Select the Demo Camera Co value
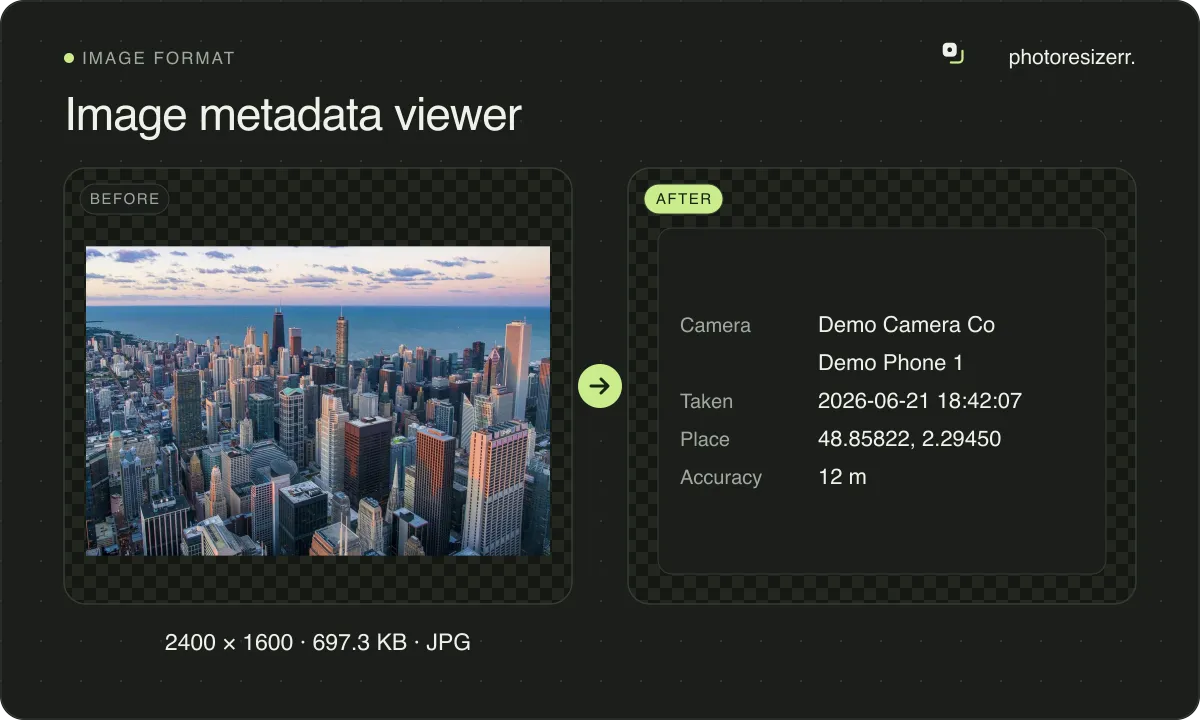 [x=906, y=325]
